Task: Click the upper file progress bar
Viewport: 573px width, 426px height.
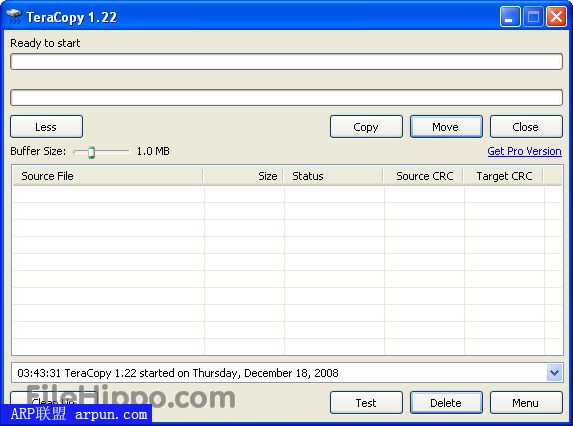Action: pyautogui.click(x=286, y=61)
